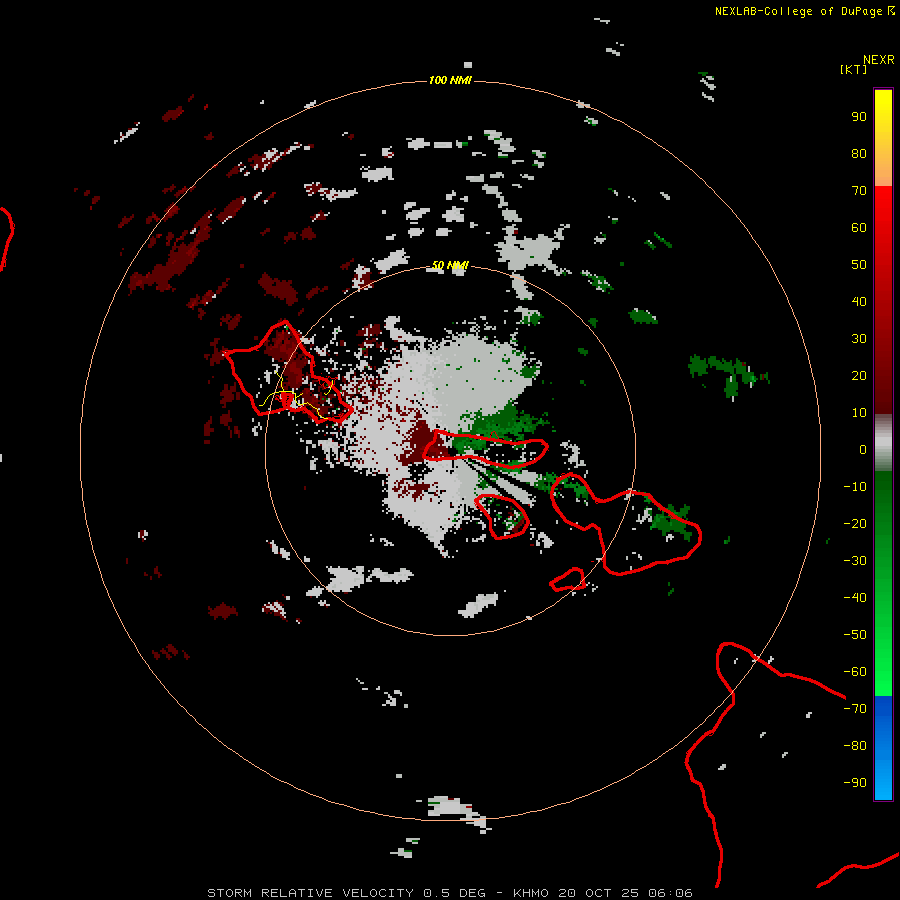Viewport: 900px width, 900px height.
Task: Click the NEXLAB-College of DuPage credit text
Action: pos(798,11)
